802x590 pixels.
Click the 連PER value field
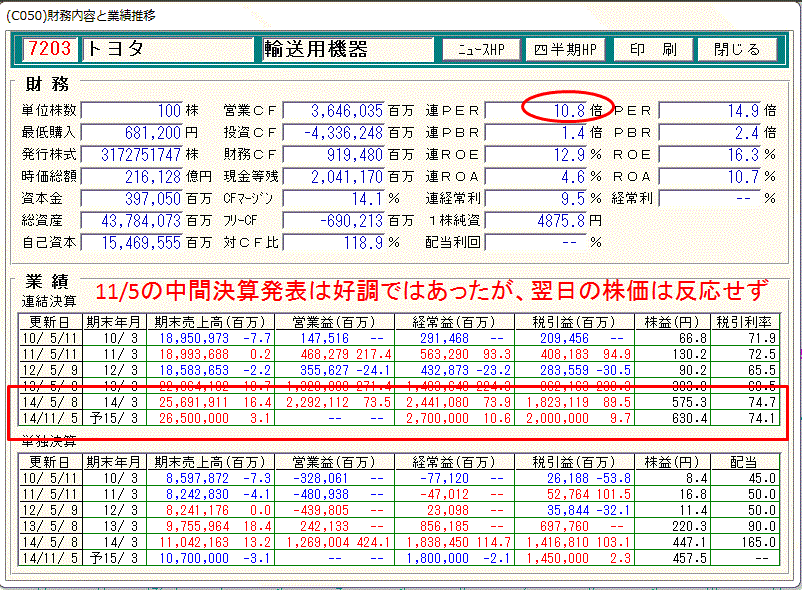[536, 110]
